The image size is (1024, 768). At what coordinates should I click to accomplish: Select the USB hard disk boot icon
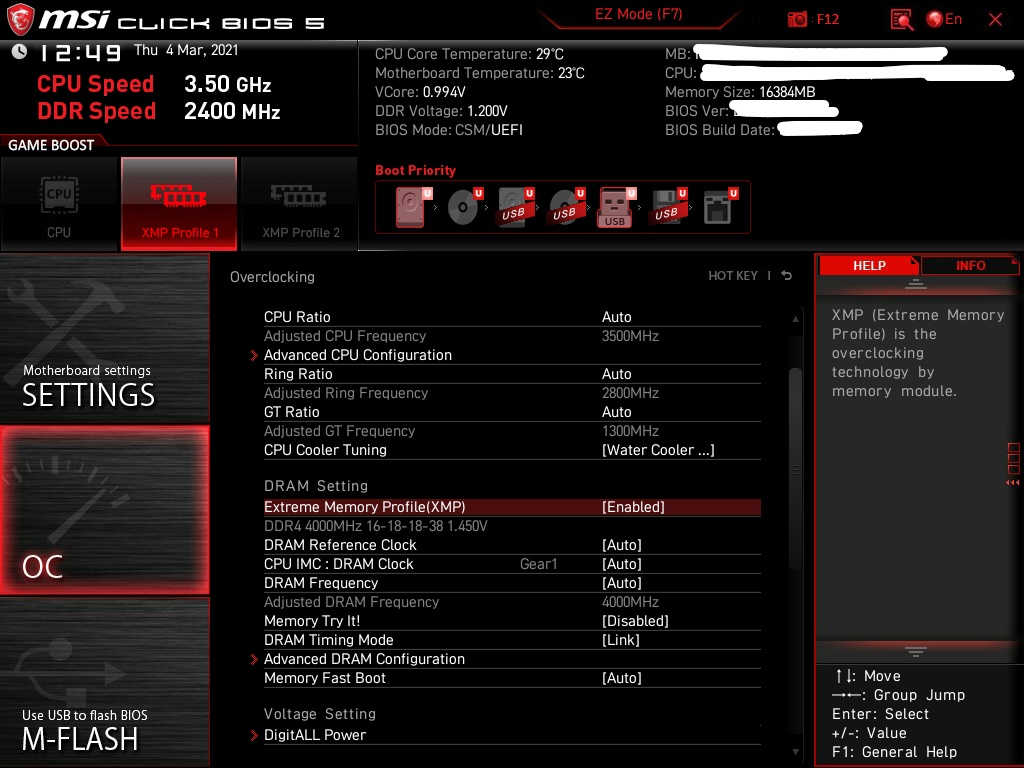point(516,207)
